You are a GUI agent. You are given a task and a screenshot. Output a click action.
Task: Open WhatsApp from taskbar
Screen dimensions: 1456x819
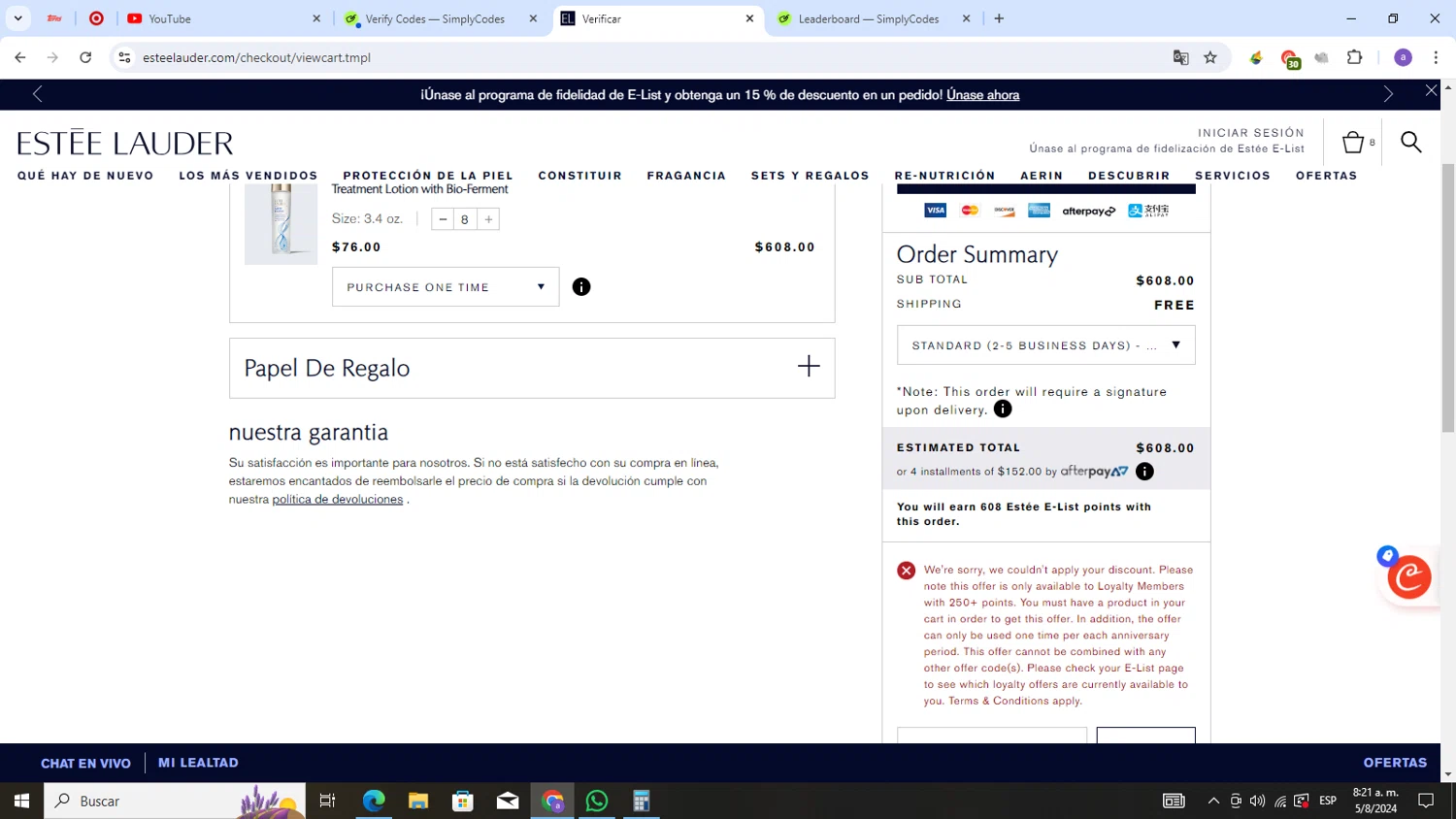[597, 801]
